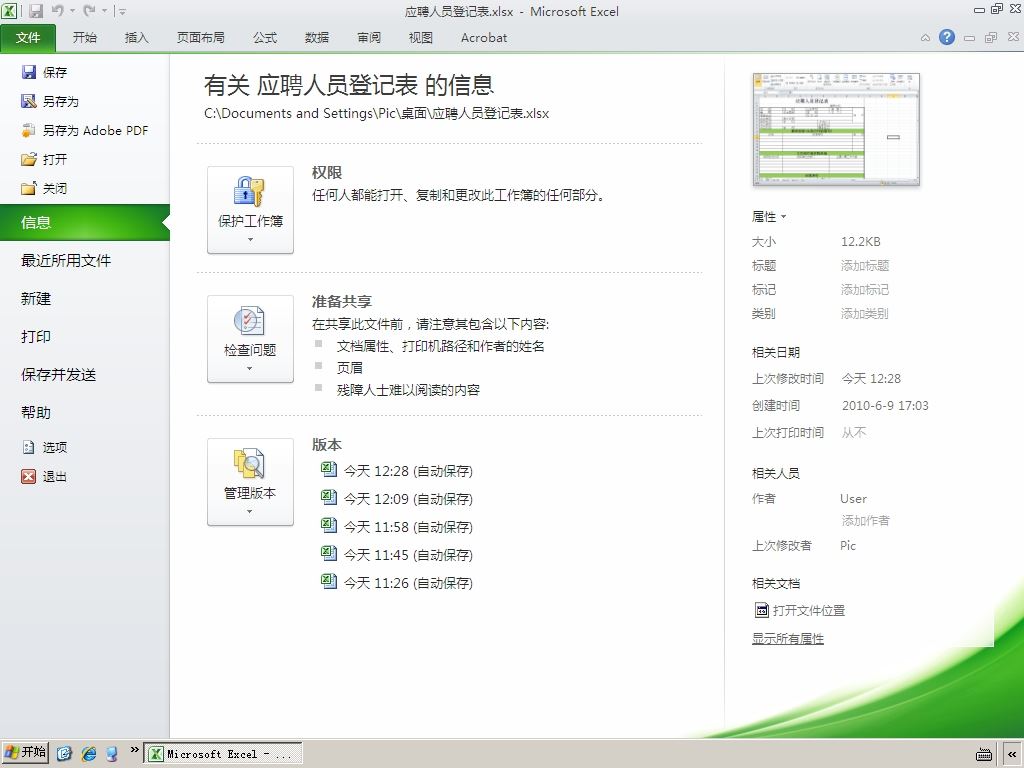
Task: Click Show All Properties (显示所有属性) link
Action: coord(788,639)
